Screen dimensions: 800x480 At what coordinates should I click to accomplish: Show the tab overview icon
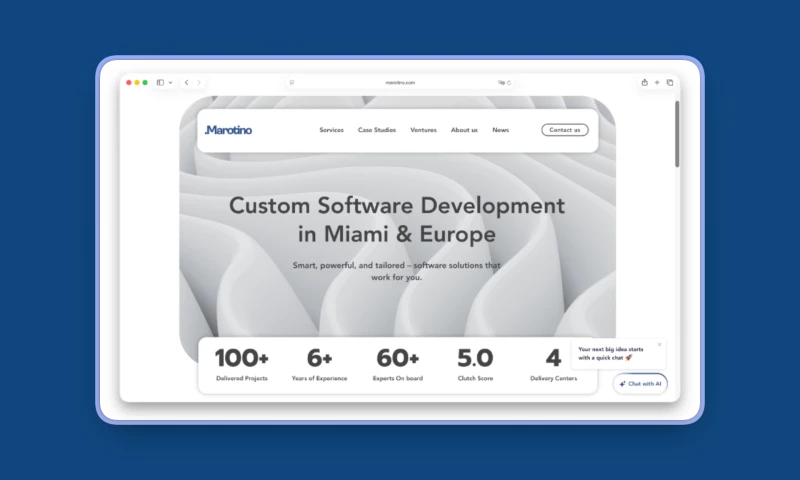click(670, 83)
